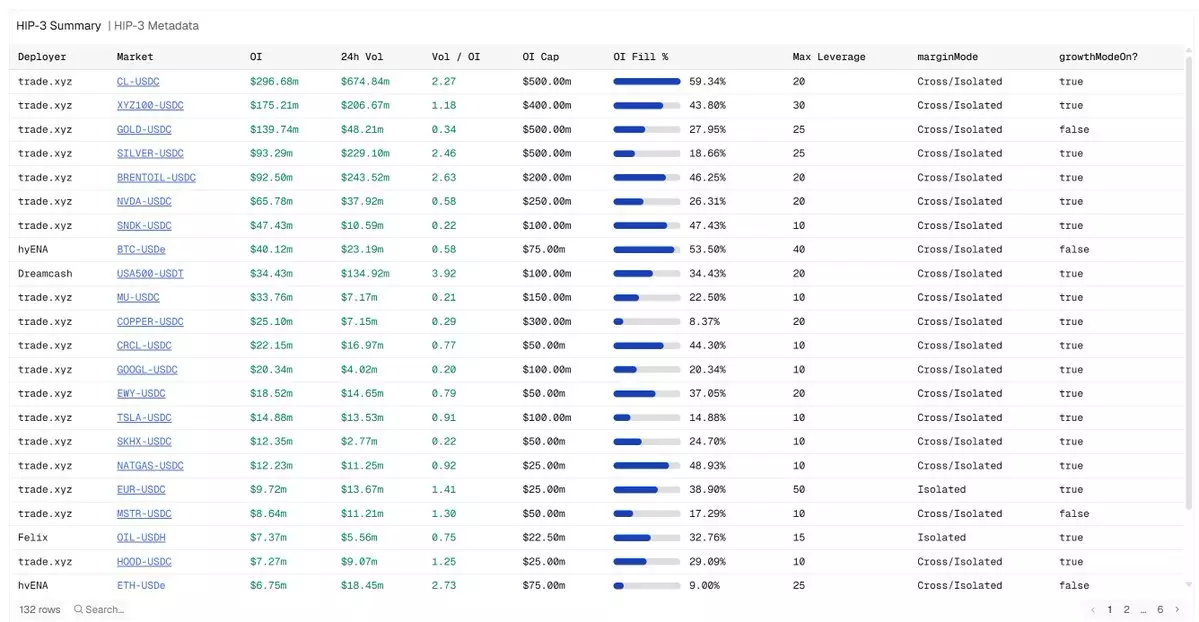Select the HIP-3 Summary tab
Screen dimensions: 1199x622
click(58, 25)
